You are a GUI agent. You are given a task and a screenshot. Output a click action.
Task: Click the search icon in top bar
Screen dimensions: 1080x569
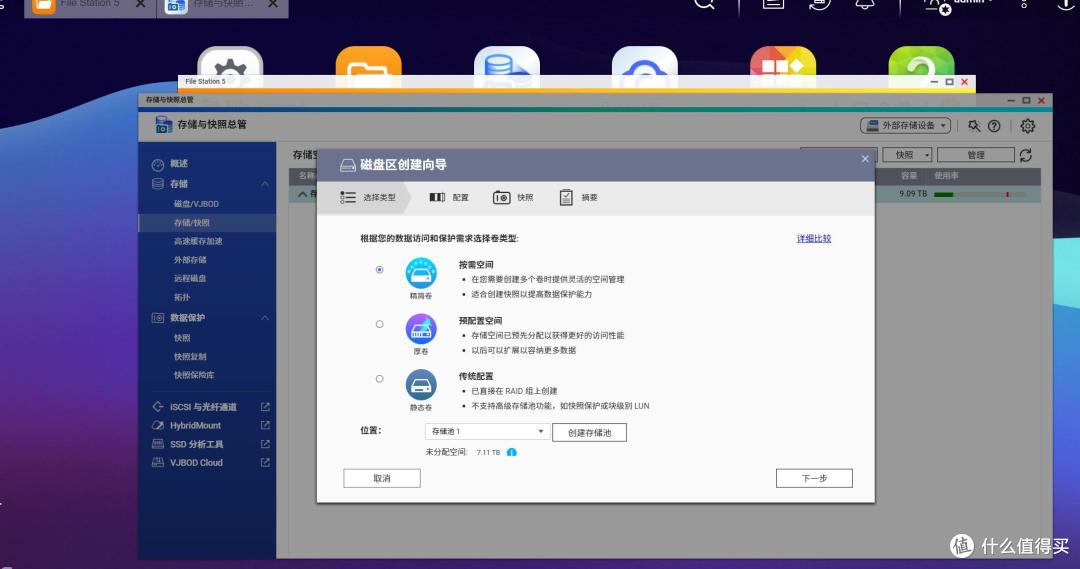[704, 3]
